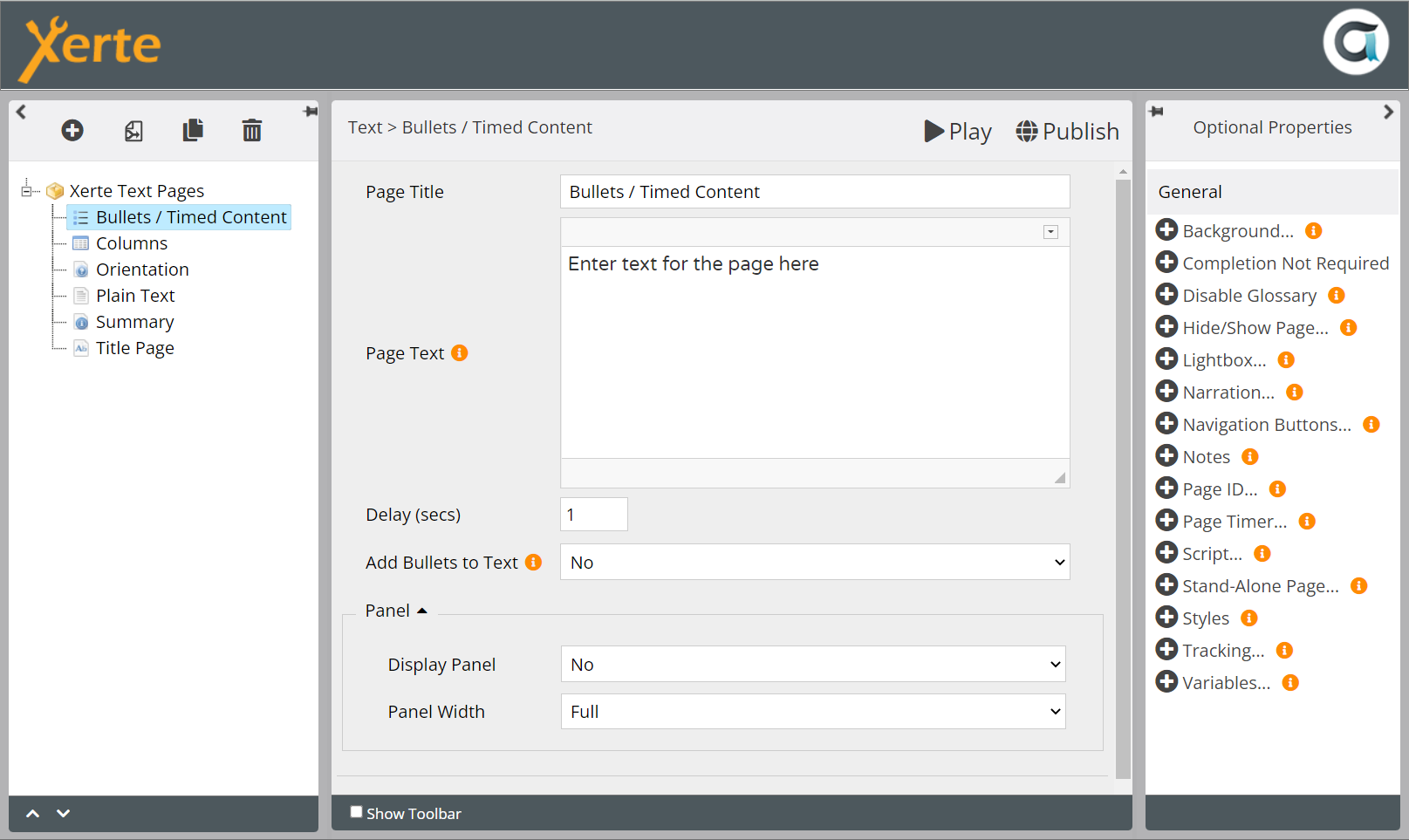The image size is (1409, 840).
Task: Click the duplicate page icon
Action: coord(193,131)
